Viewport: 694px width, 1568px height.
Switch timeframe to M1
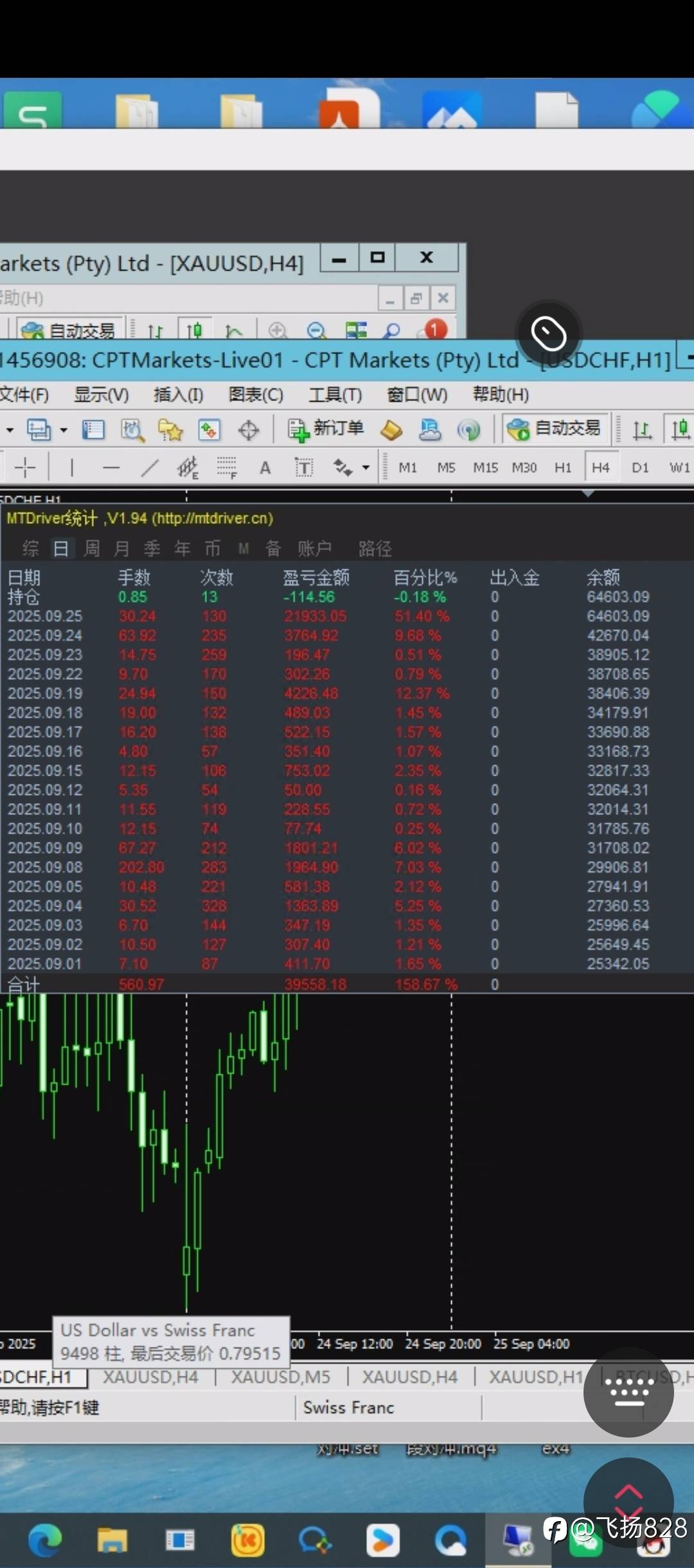pos(408,468)
